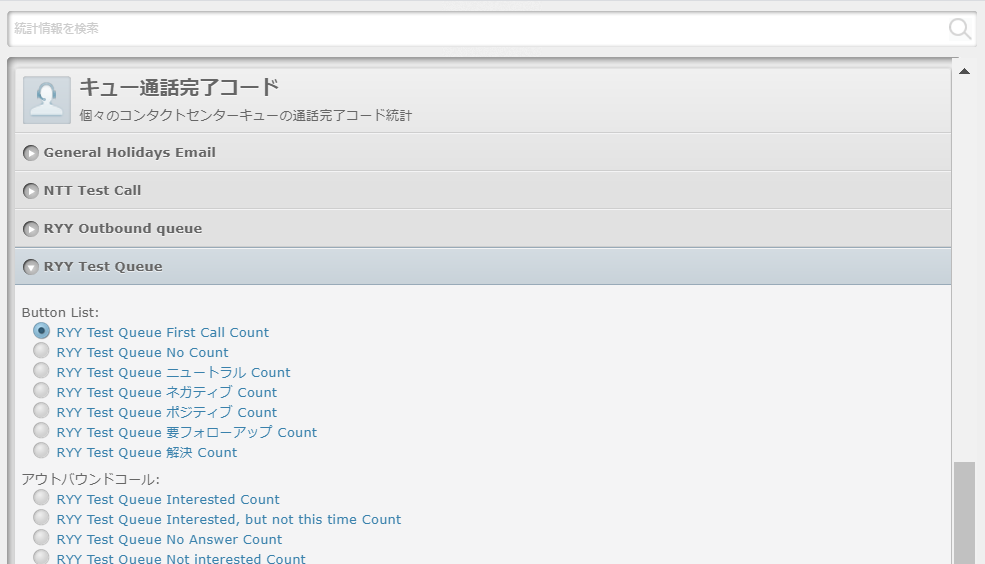Open RYY Test Queue 解決 Count link
The height and width of the screenshot is (564, 985).
coord(147,453)
